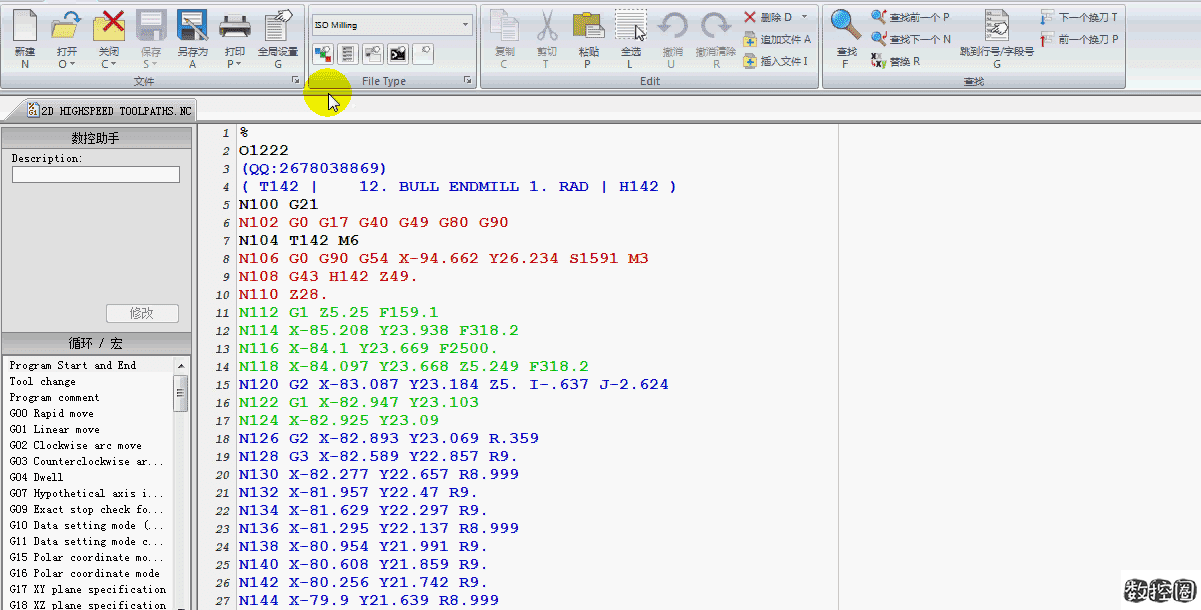Expand the 删除 delete dropdown arrow

click(803, 17)
